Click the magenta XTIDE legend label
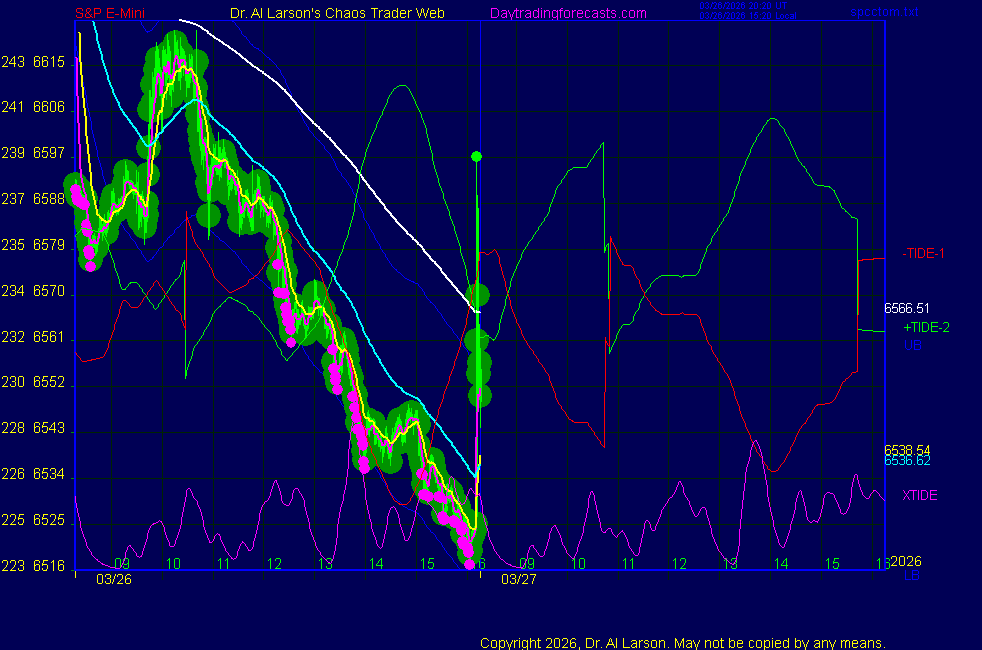 920,495
